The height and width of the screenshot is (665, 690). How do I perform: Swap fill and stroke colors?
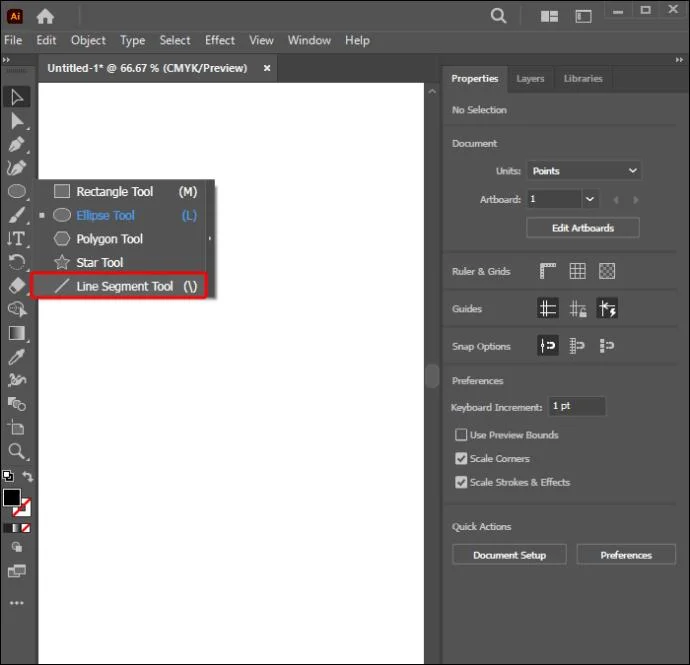[27, 476]
